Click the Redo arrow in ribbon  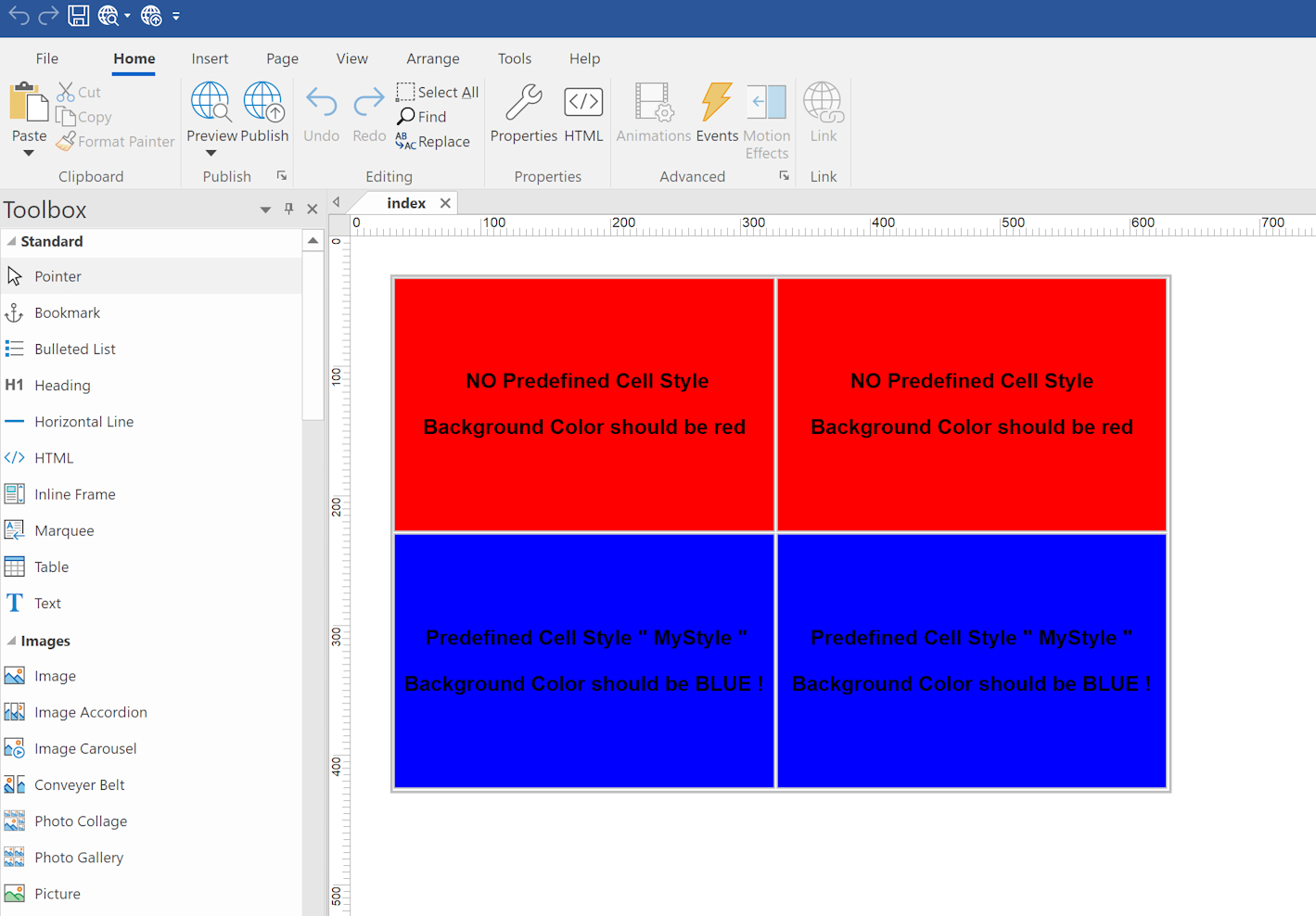pyautogui.click(x=369, y=102)
